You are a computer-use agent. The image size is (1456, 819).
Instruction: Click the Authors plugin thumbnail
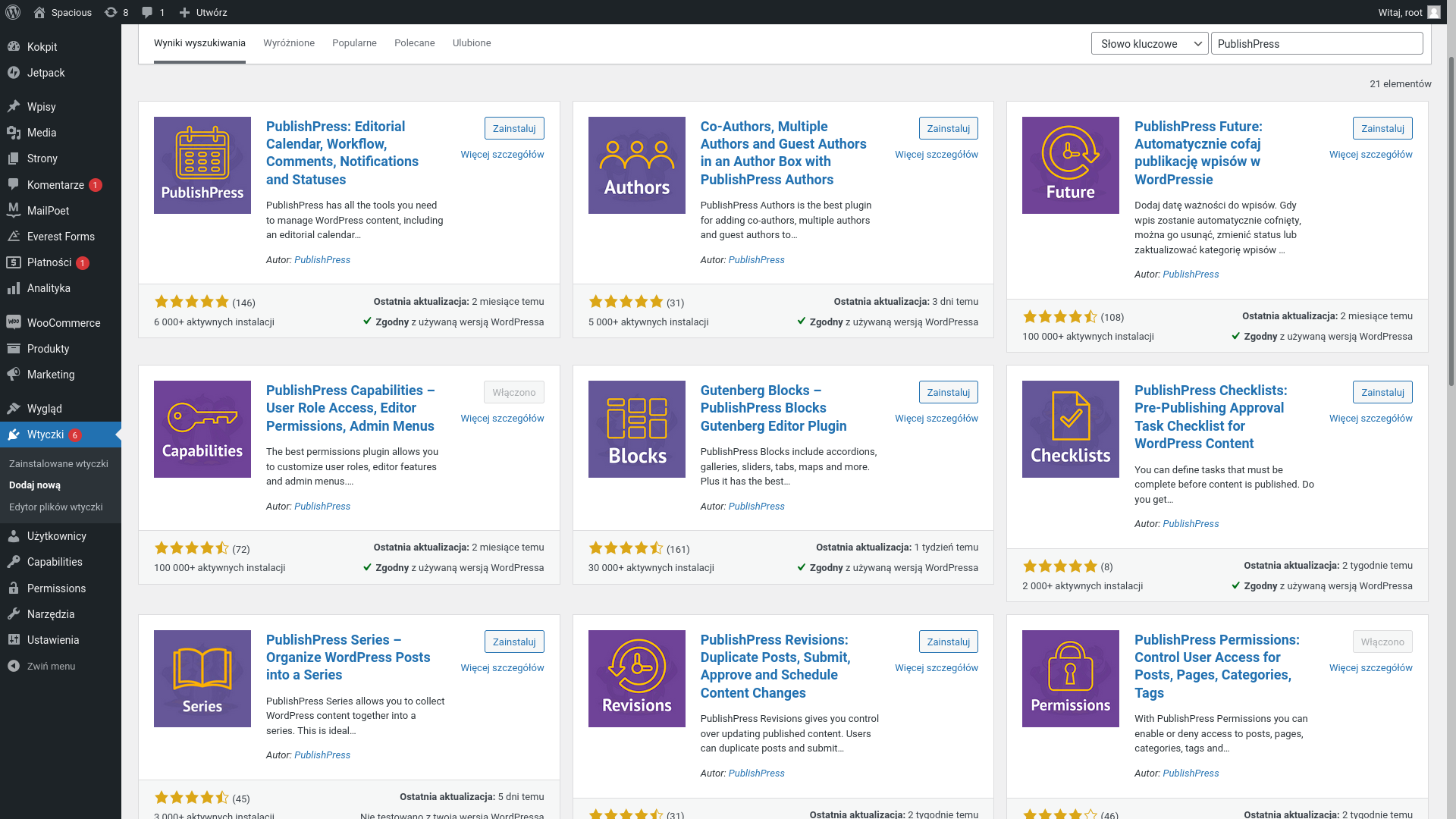pyautogui.click(x=637, y=165)
